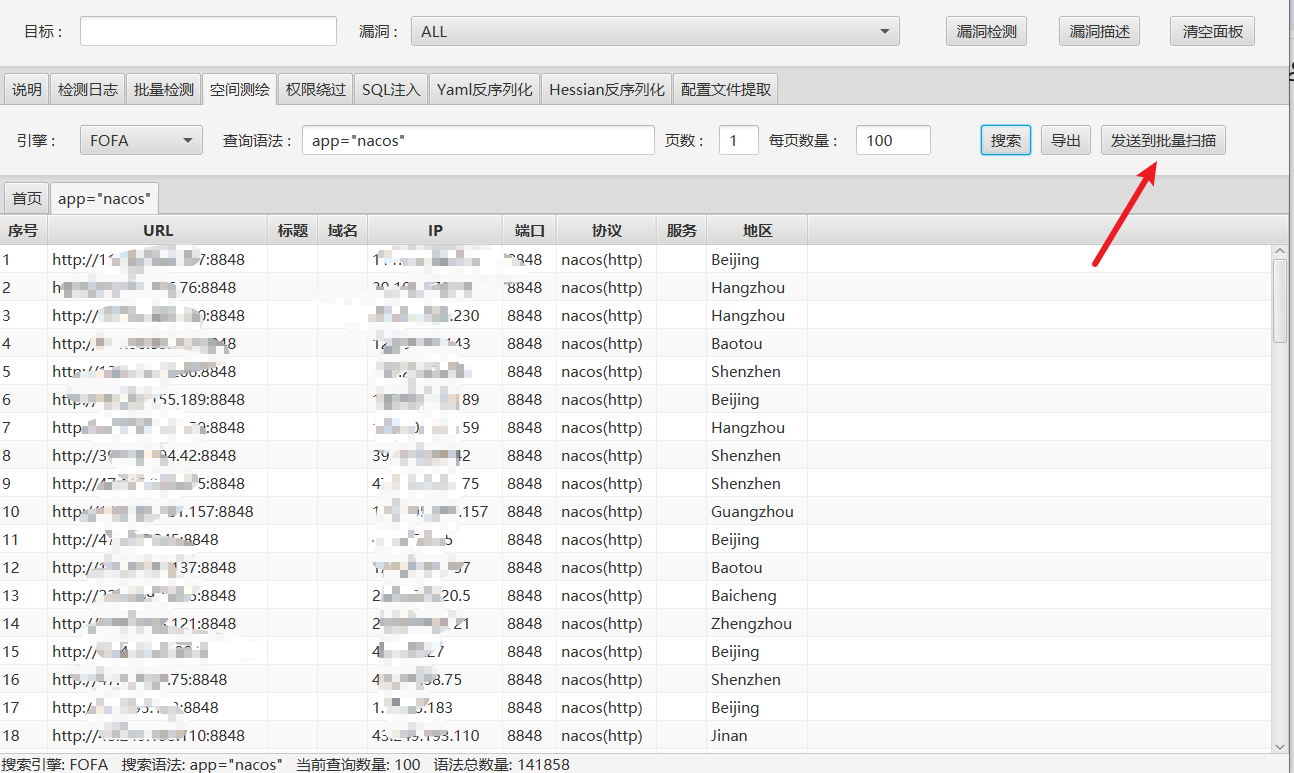Open the 引擎 FOFA engine dropdown
Image resolution: width=1294 pixels, height=773 pixels.
point(140,140)
